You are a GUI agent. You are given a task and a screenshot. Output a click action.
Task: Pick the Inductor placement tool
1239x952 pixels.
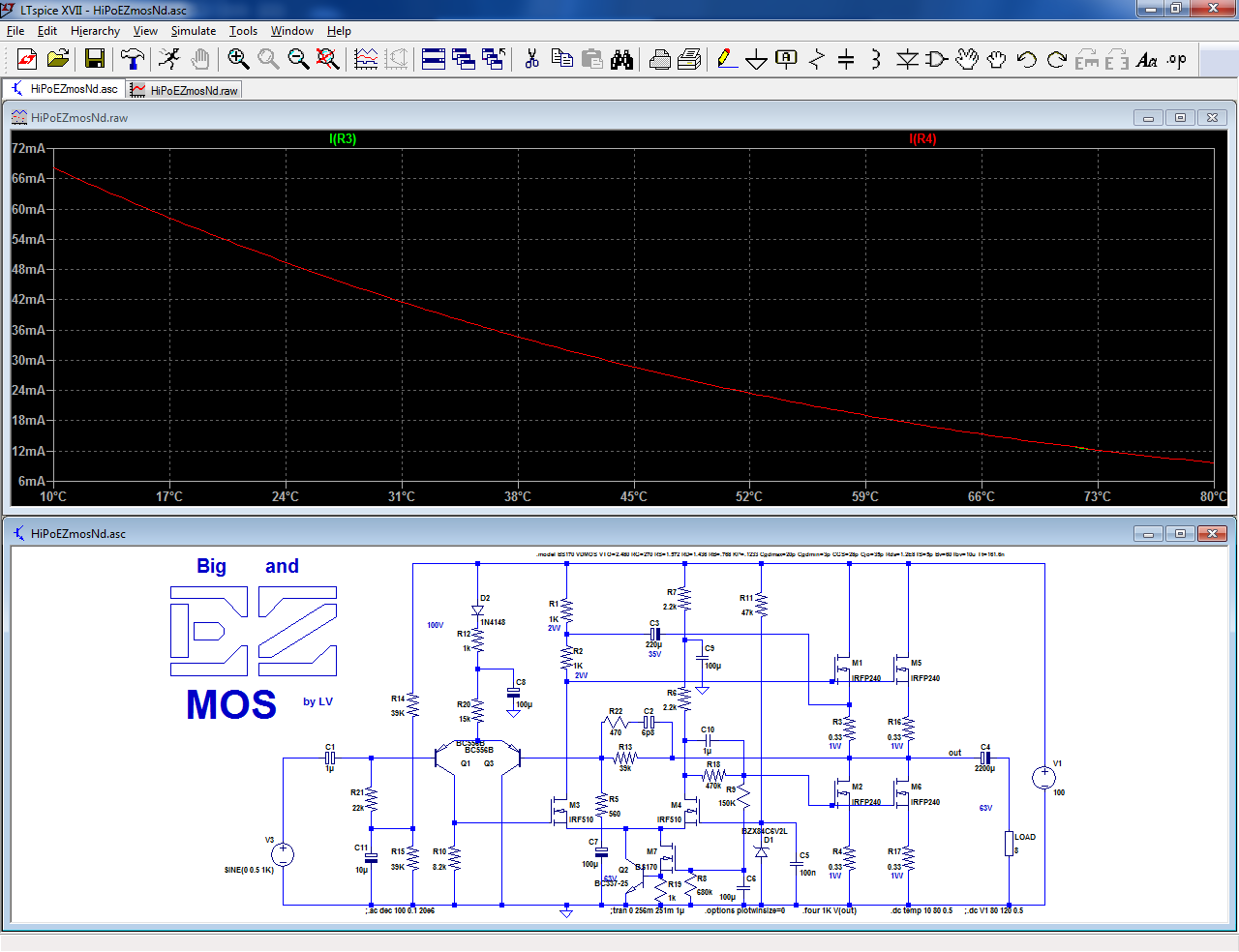876,59
